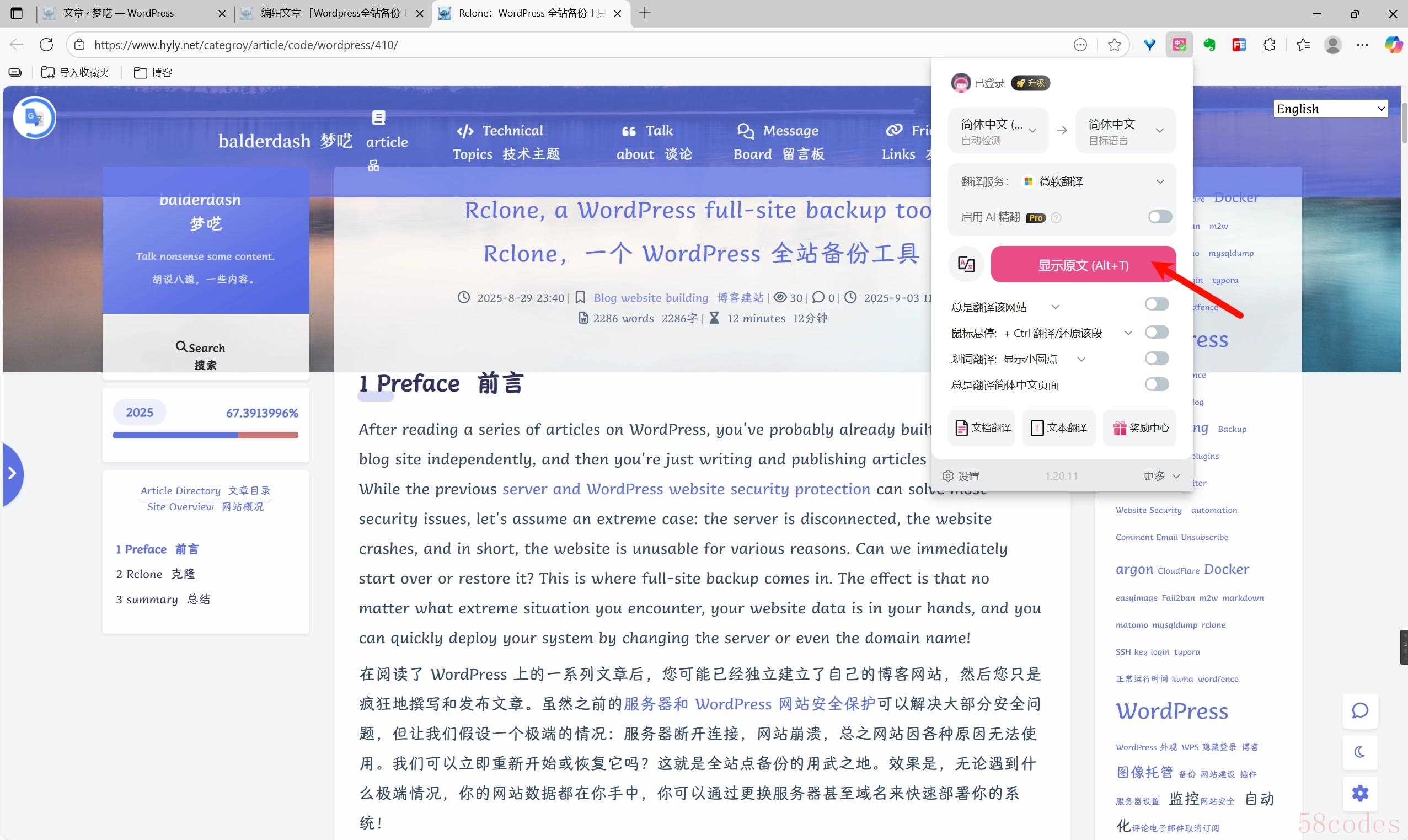Enable the 启用 AI 精翻 toggle
Viewport: 1408px width, 840px height.
pyautogui.click(x=1159, y=217)
